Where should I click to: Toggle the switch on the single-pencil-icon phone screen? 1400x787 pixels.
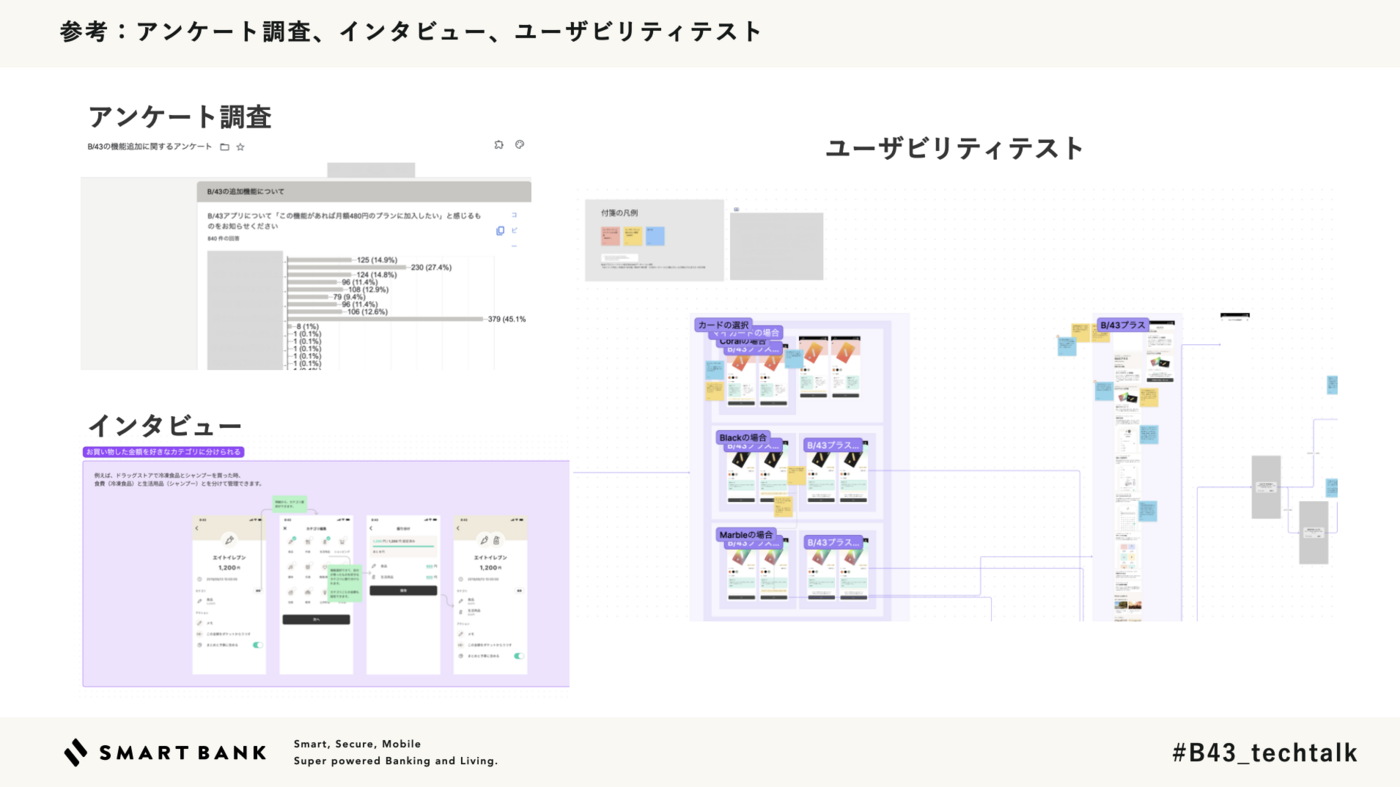click(257, 645)
